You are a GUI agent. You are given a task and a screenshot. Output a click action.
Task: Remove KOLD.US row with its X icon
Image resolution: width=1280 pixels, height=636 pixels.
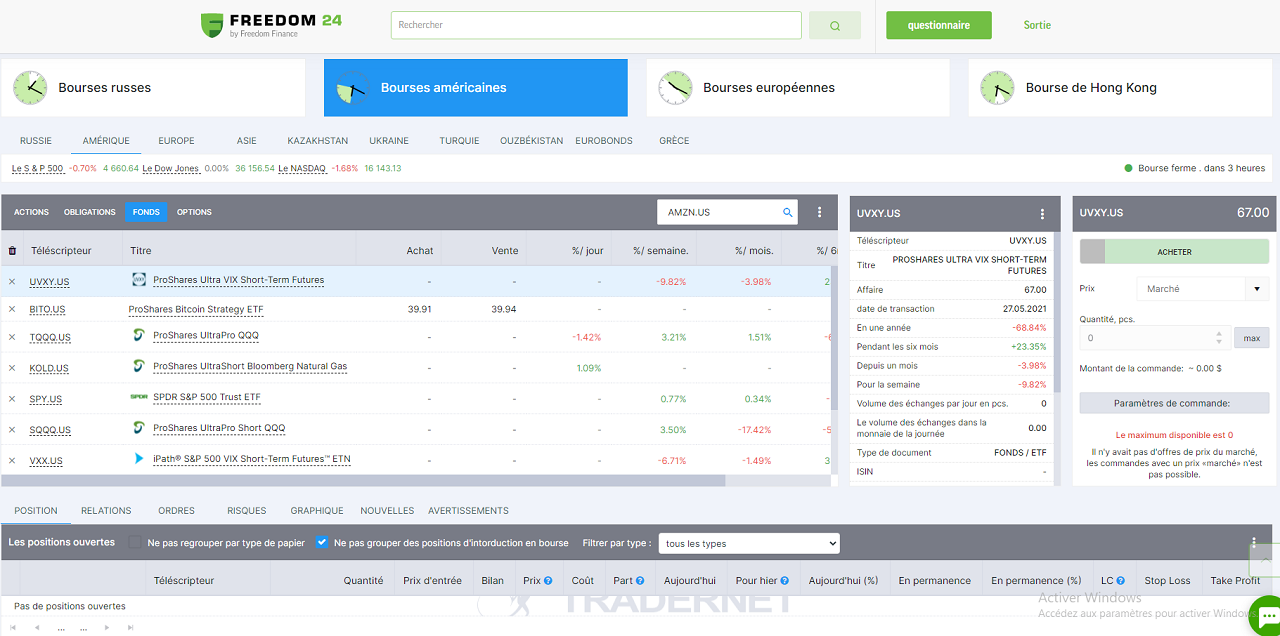[12, 369]
